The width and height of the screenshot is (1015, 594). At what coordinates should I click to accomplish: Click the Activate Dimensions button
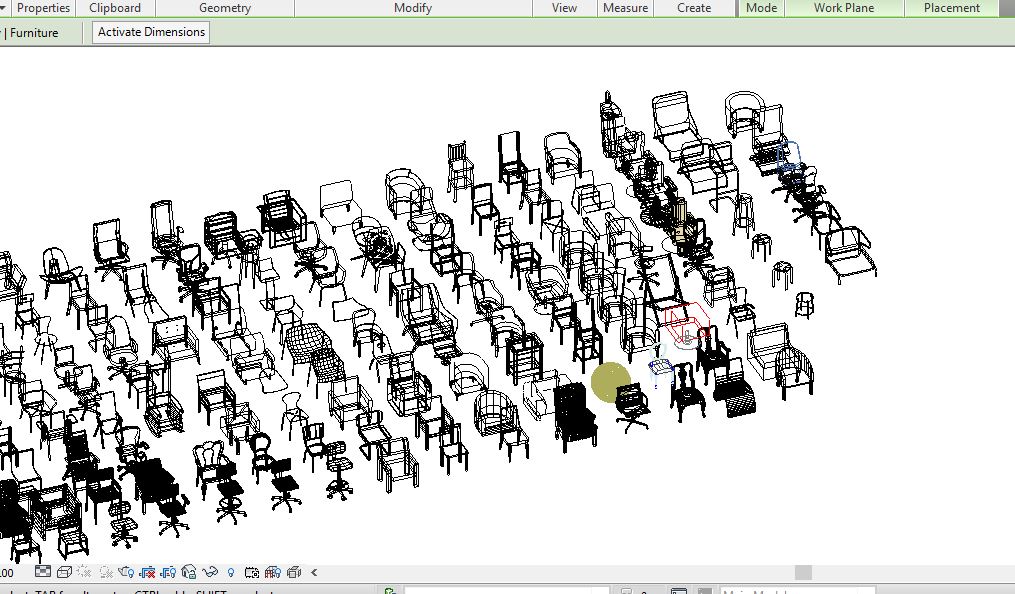point(151,32)
